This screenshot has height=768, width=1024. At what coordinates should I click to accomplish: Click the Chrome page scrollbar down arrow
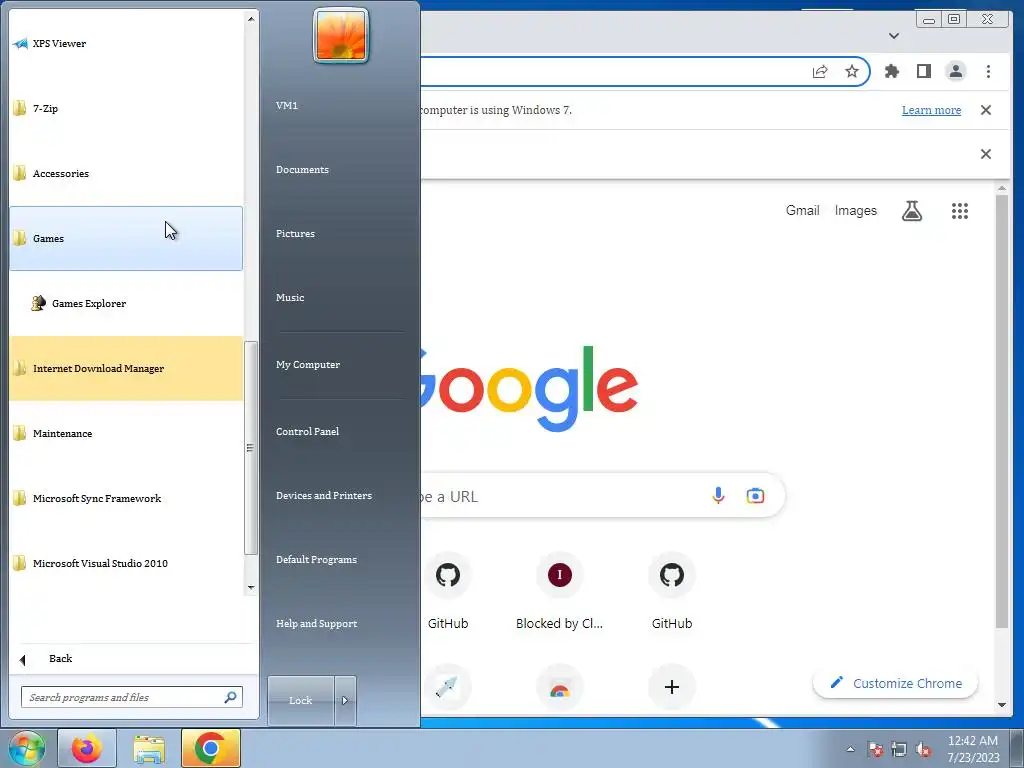click(1002, 705)
